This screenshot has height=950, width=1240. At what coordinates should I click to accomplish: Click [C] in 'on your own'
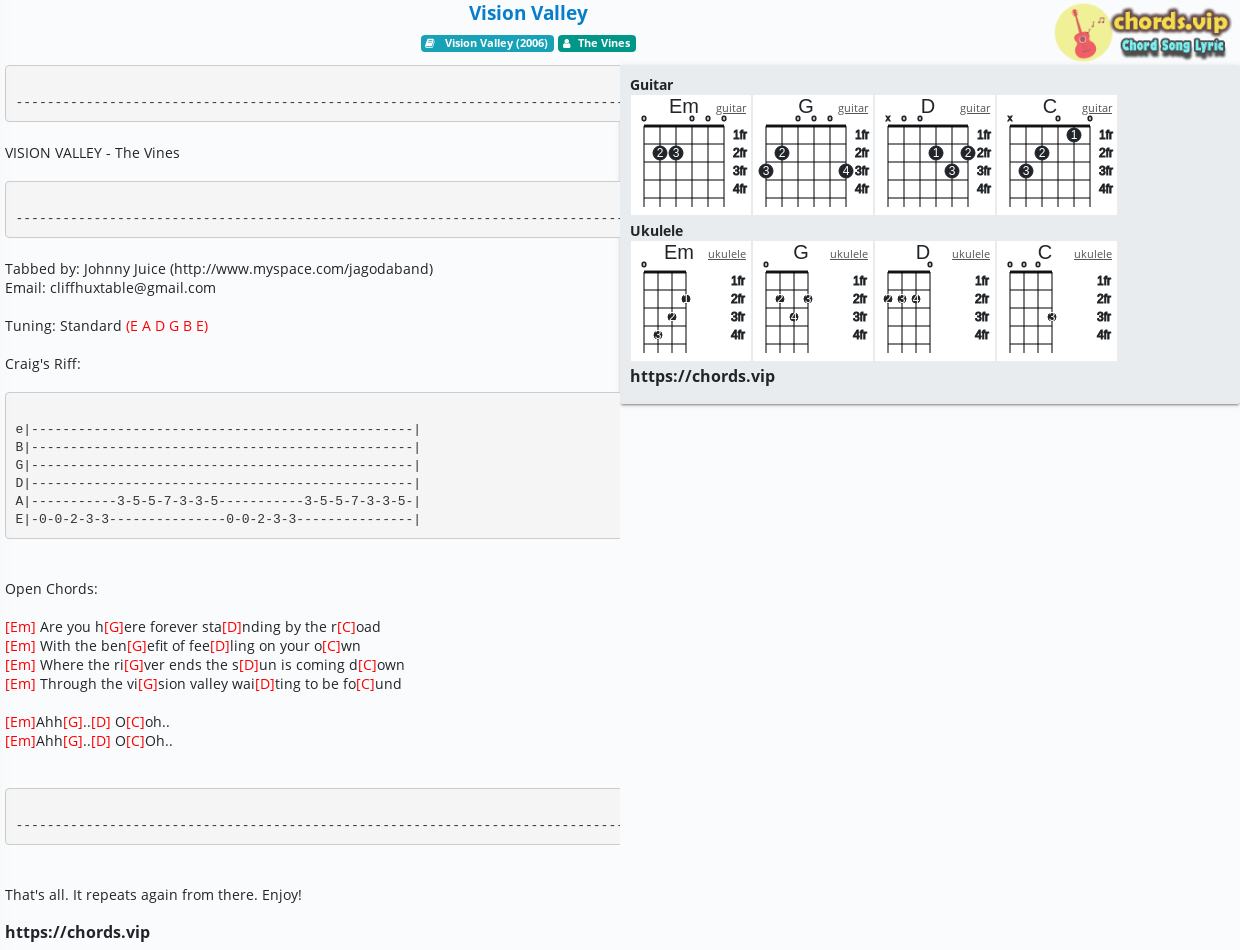coord(332,646)
